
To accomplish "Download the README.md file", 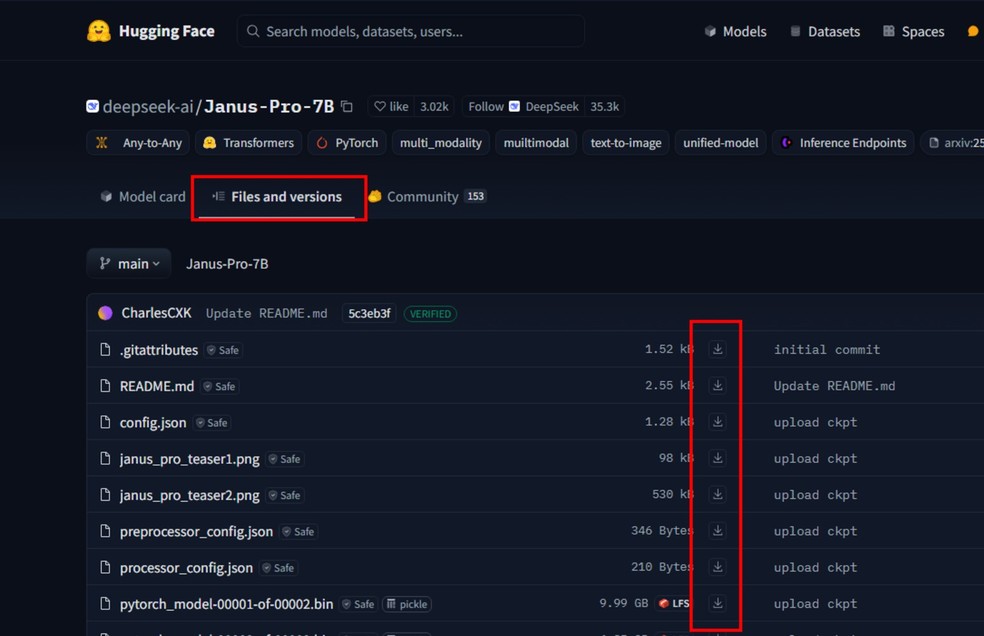I will pos(717,385).
